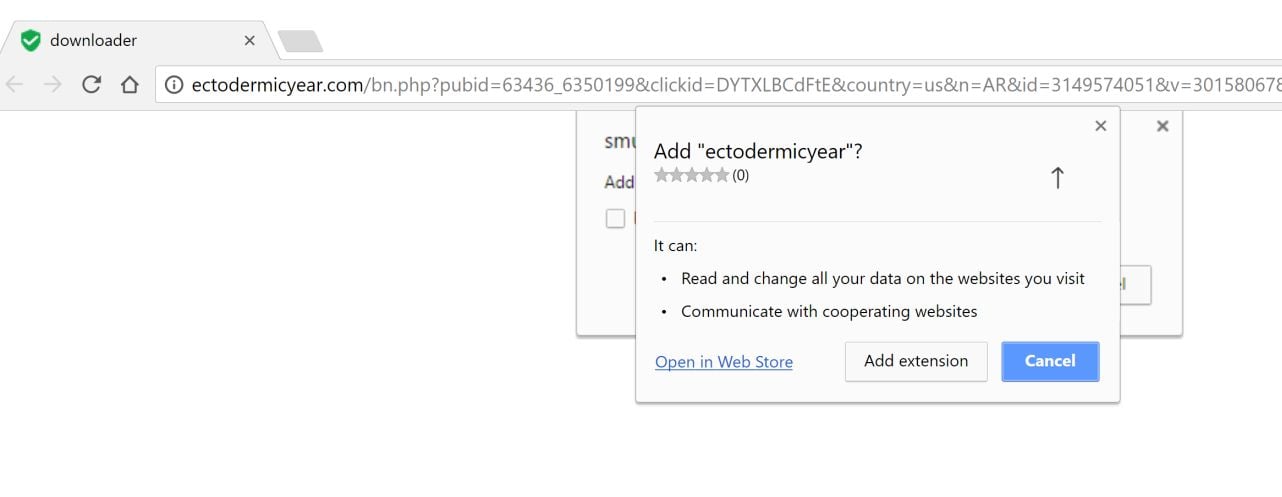Viewport: 1282px width, 497px height.
Task: Click the partially hidden button behind the dialog
Action: 1136,285
